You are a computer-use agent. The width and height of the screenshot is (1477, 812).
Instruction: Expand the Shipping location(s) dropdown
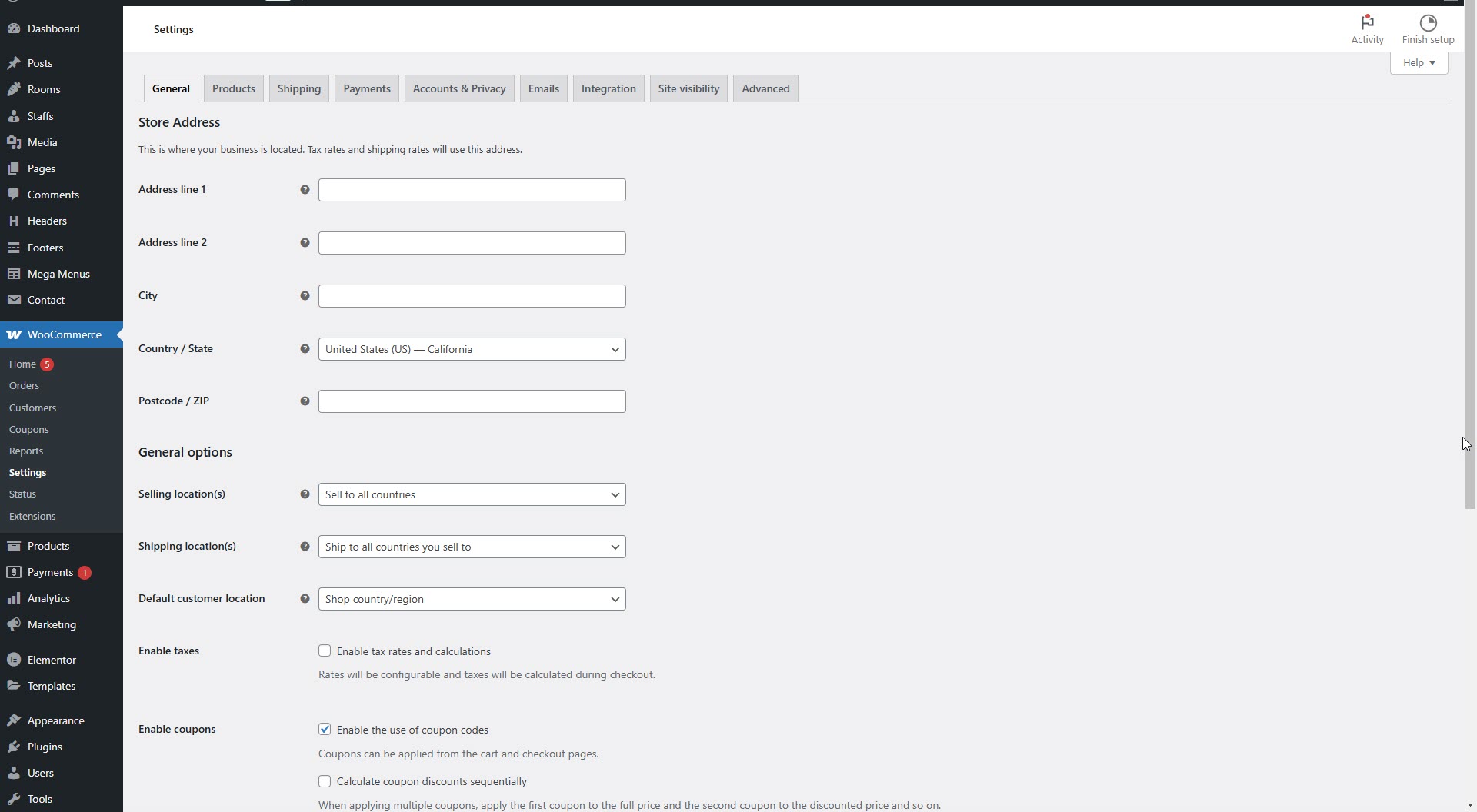tap(472, 547)
